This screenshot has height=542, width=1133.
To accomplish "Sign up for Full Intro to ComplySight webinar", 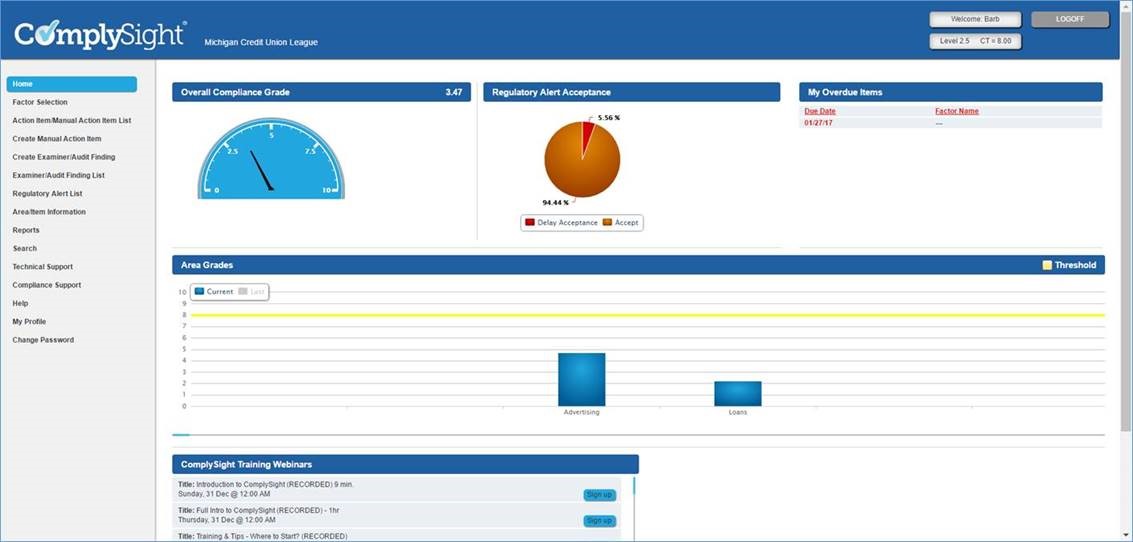I will pos(599,520).
